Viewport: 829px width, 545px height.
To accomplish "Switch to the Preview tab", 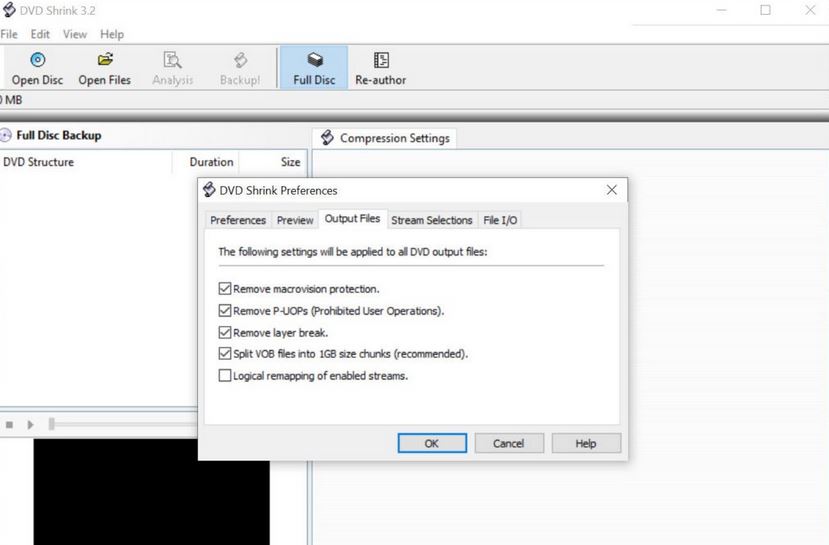I will tap(295, 220).
